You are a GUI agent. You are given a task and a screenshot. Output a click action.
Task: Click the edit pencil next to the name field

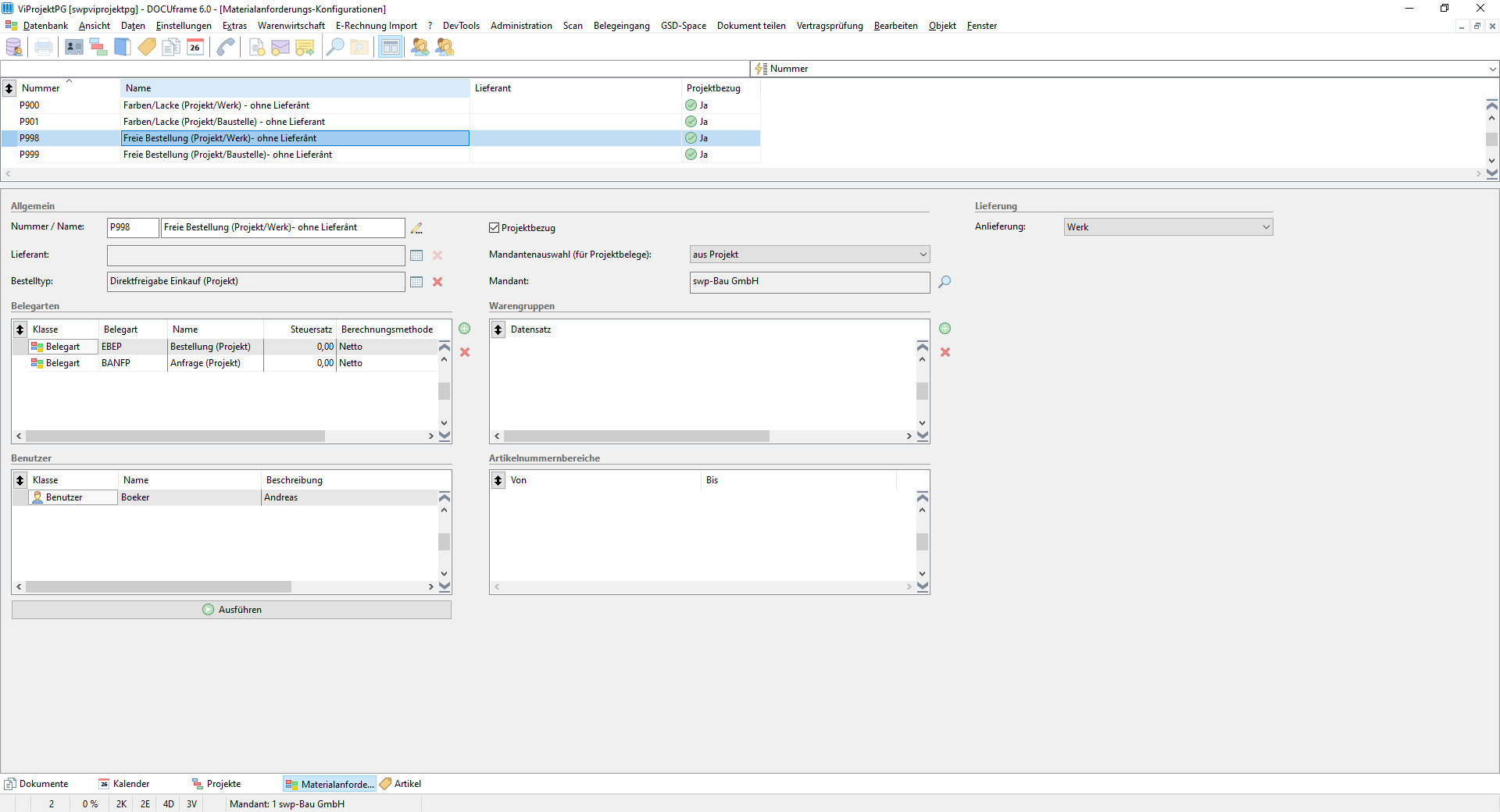pyautogui.click(x=417, y=228)
